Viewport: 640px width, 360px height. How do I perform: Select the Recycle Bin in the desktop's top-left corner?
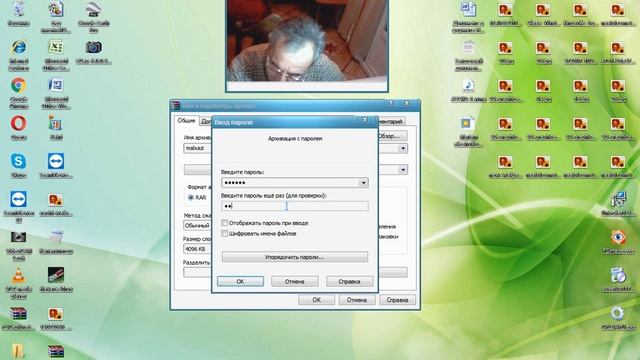tap(18, 10)
